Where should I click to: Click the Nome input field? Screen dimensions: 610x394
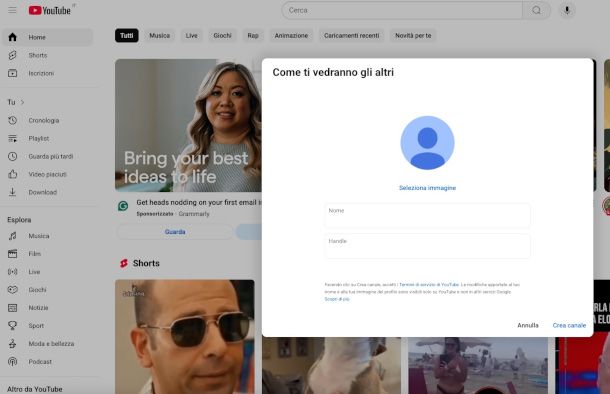coord(427,216)
